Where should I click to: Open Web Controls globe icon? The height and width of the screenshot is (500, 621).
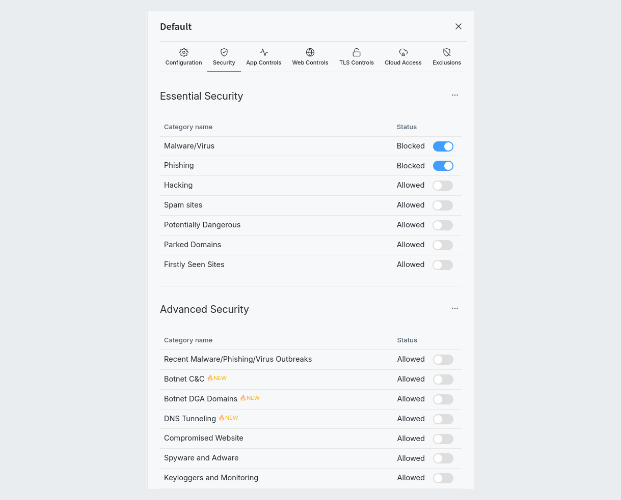pyautogui.click(x=310, y=52)
